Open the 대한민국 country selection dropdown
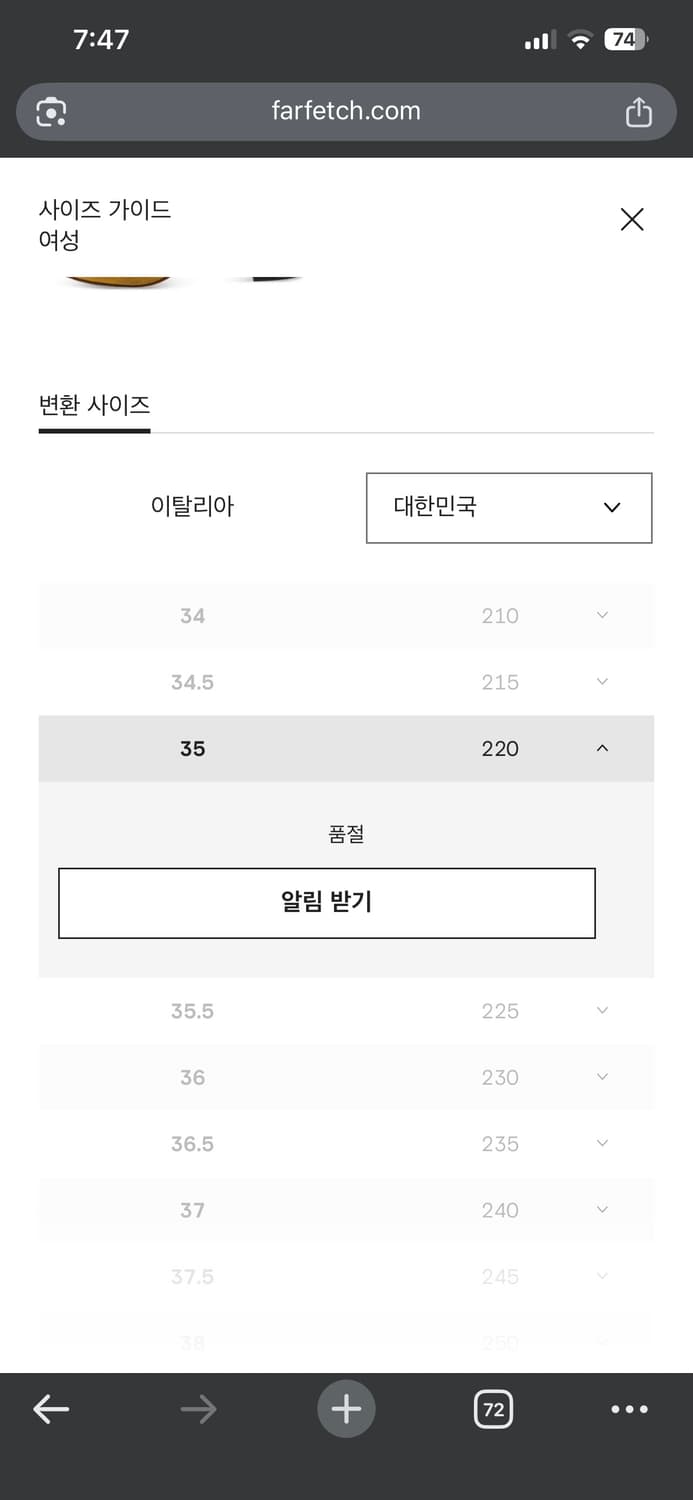 (509, 507)
